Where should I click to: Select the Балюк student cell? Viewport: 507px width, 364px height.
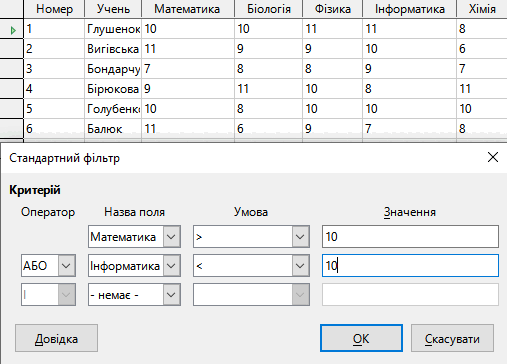coord(113,128)
